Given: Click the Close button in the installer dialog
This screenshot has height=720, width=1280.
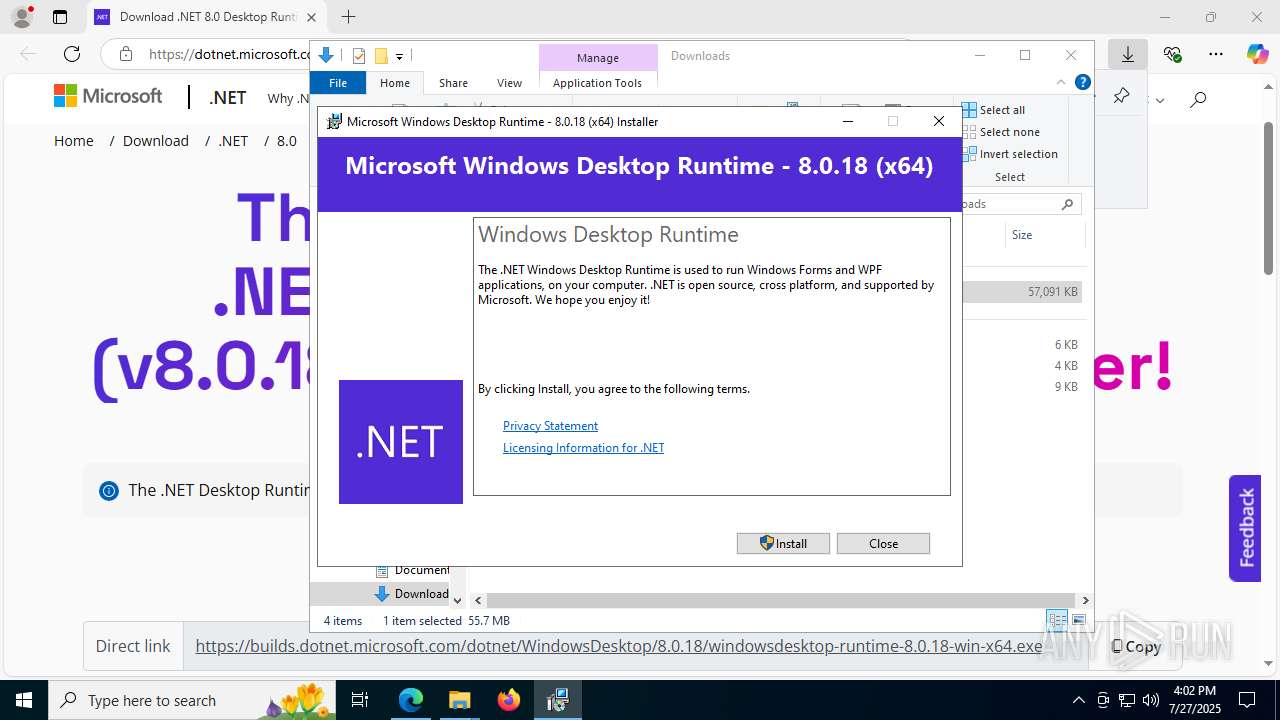Looking at the screenshot, I should click(883, 543).
